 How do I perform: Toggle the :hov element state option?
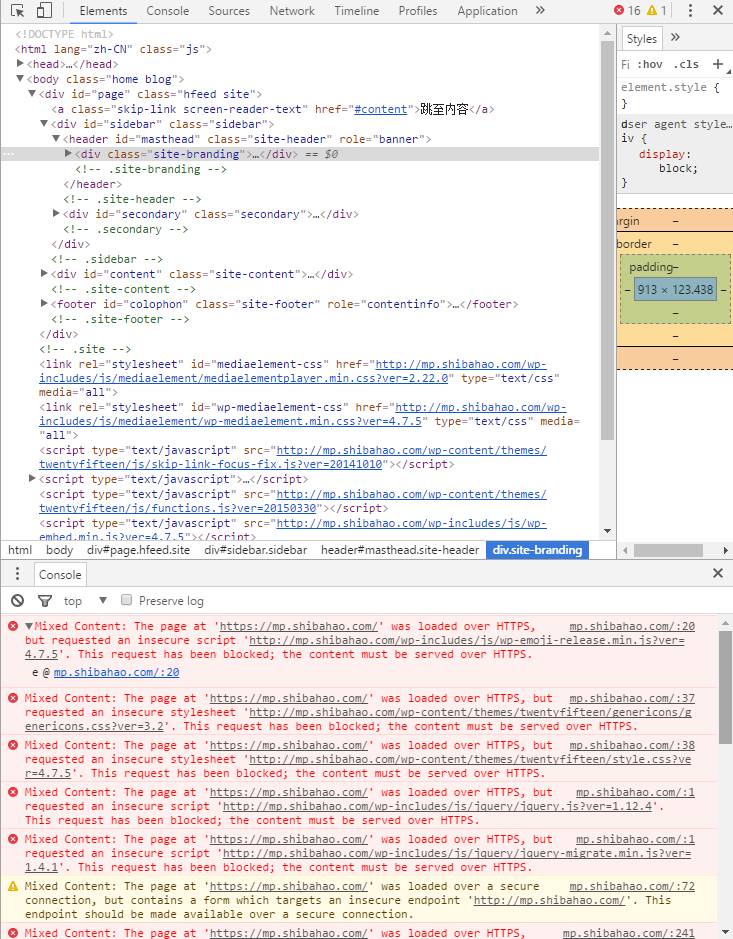click(650, 64)
